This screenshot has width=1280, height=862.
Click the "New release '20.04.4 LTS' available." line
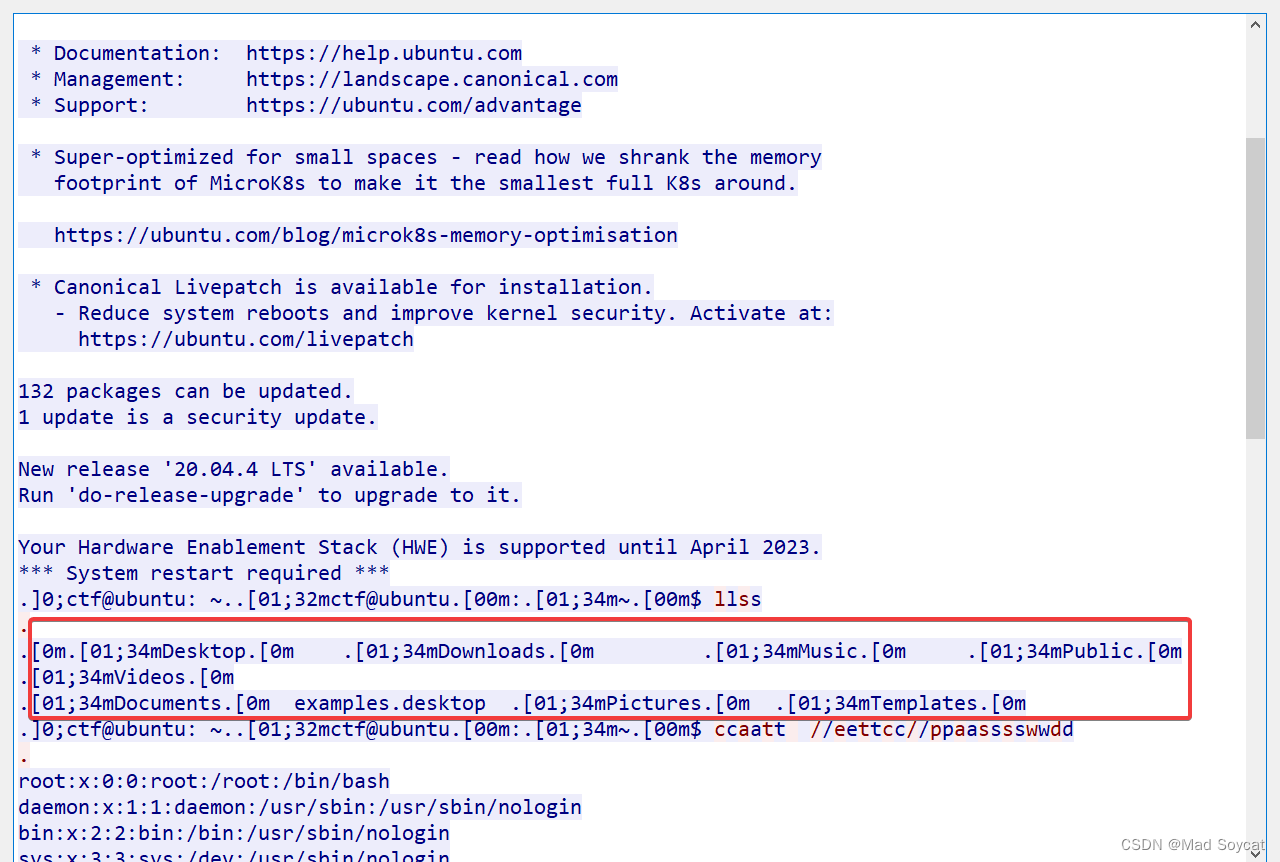(x=234, y=469)
